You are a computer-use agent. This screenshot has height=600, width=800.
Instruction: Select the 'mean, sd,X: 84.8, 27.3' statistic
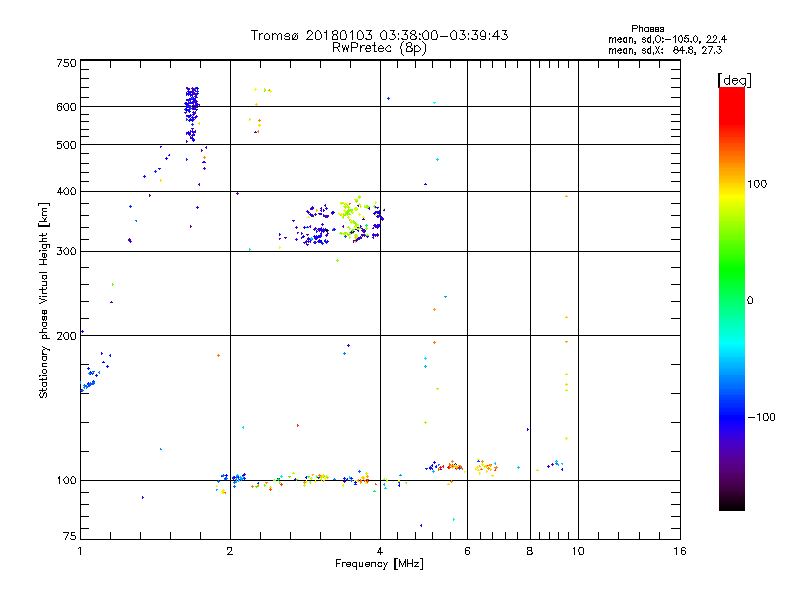[x=665, y=50]
